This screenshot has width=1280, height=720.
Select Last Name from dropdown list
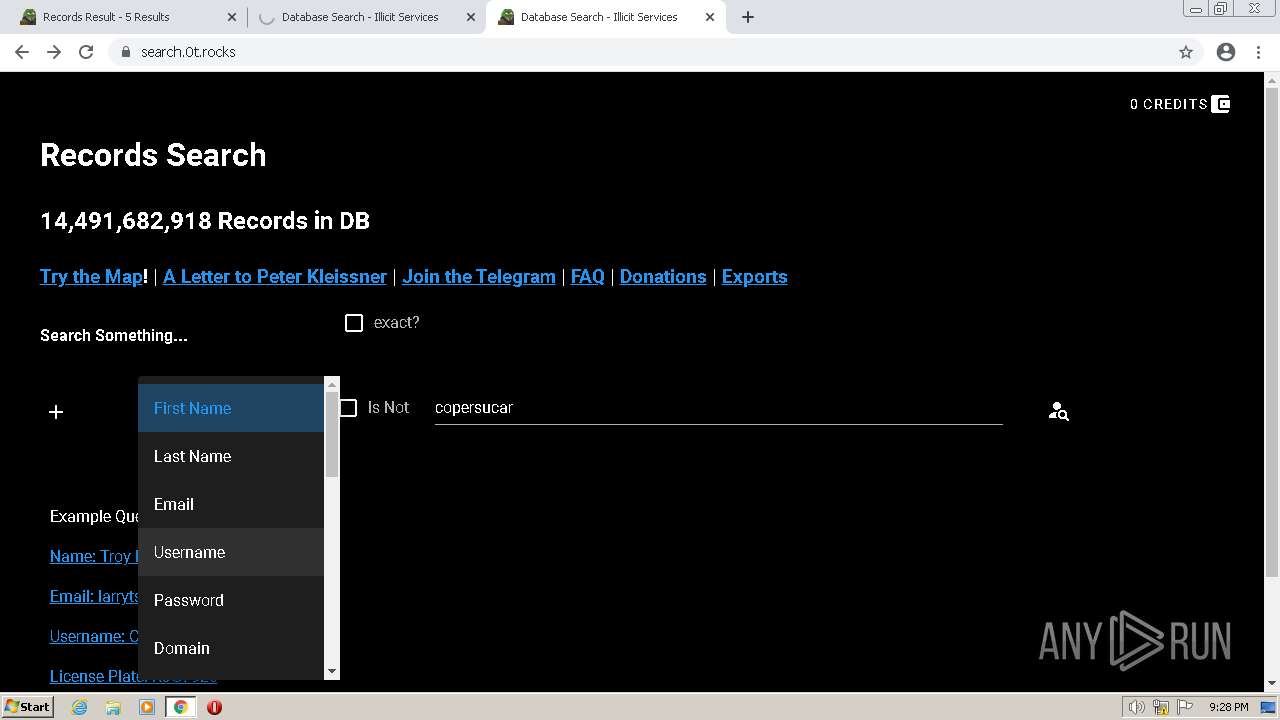click(231, 456)
